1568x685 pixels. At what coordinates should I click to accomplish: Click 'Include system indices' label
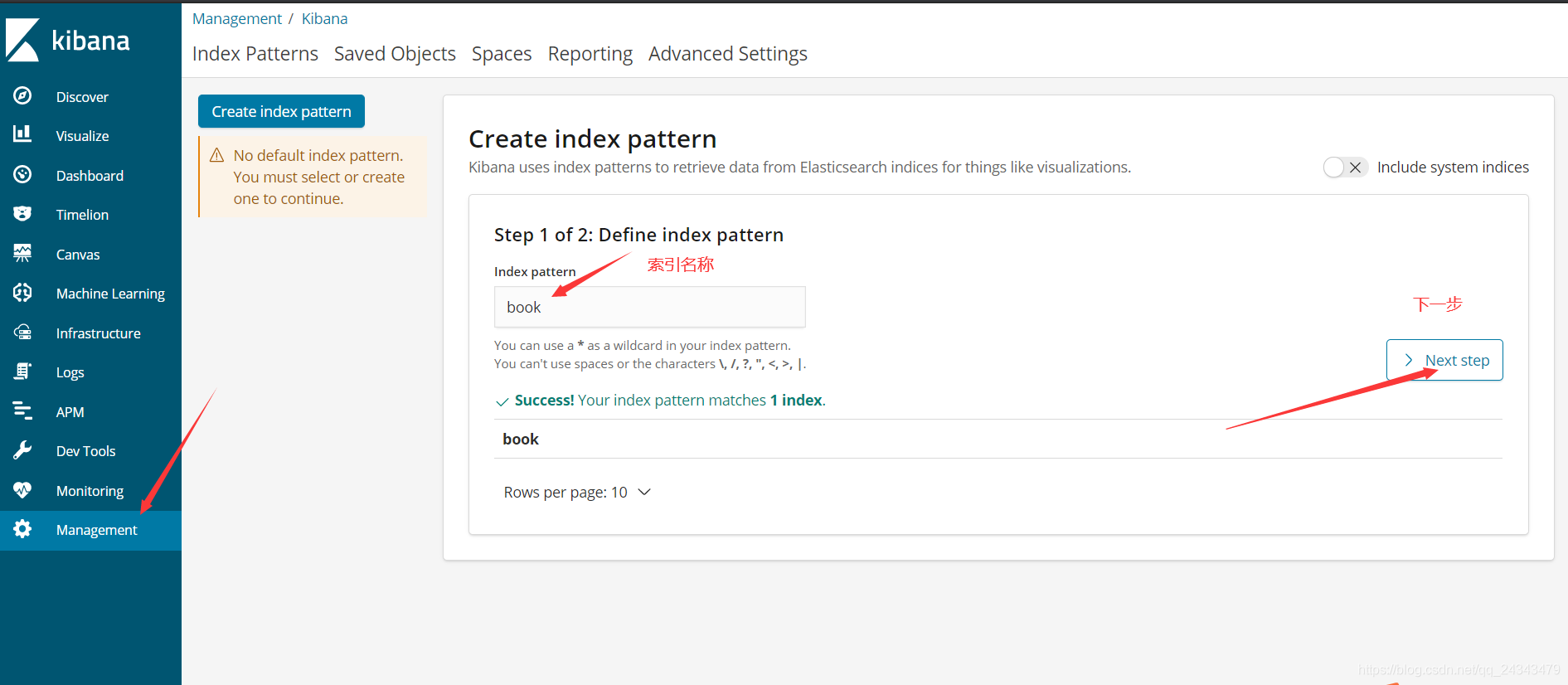point(1453,168)
